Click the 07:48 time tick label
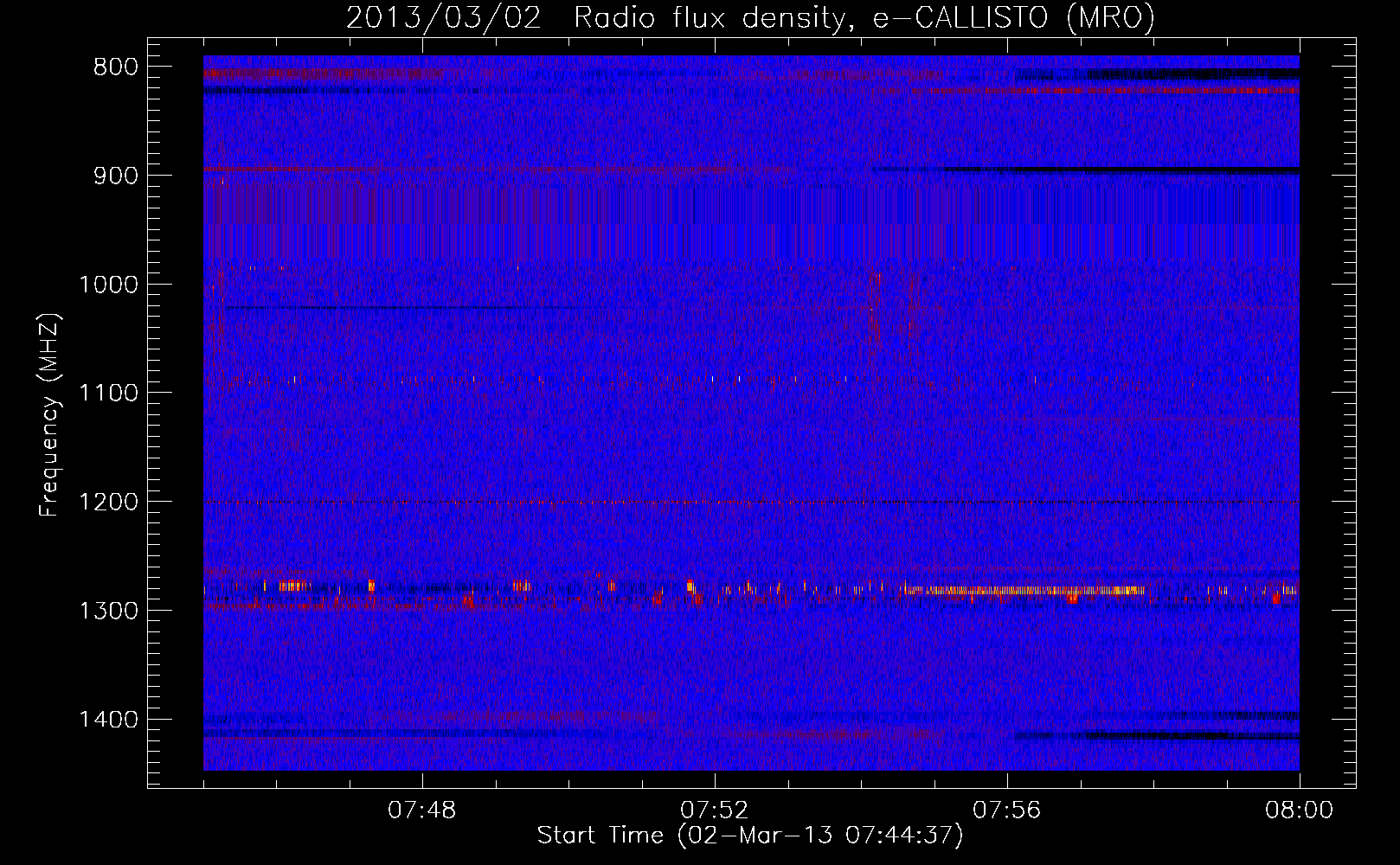Viewport: 1400px width, 865px height. (x=422, y=811)
